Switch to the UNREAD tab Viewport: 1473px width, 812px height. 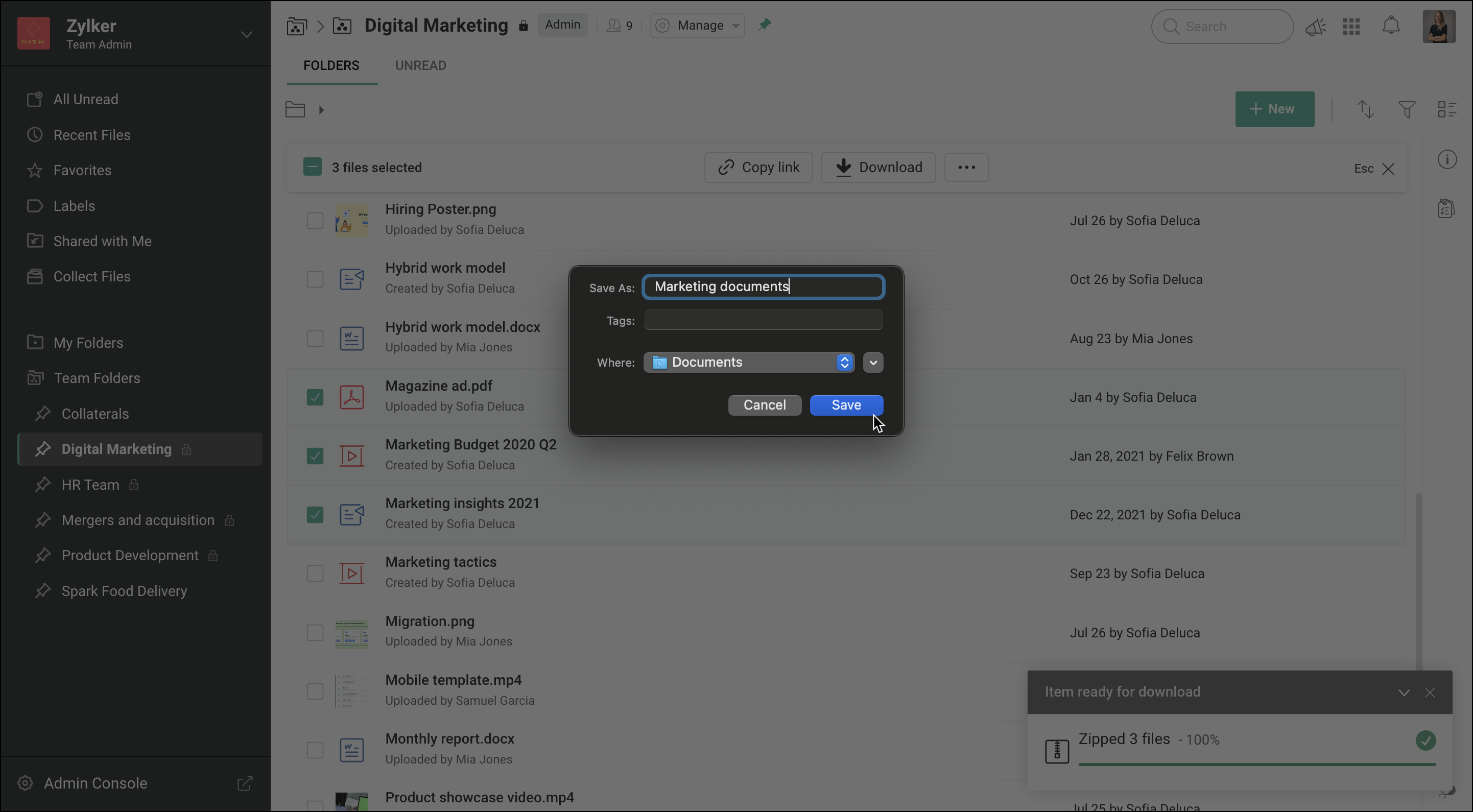click(420, 66)
